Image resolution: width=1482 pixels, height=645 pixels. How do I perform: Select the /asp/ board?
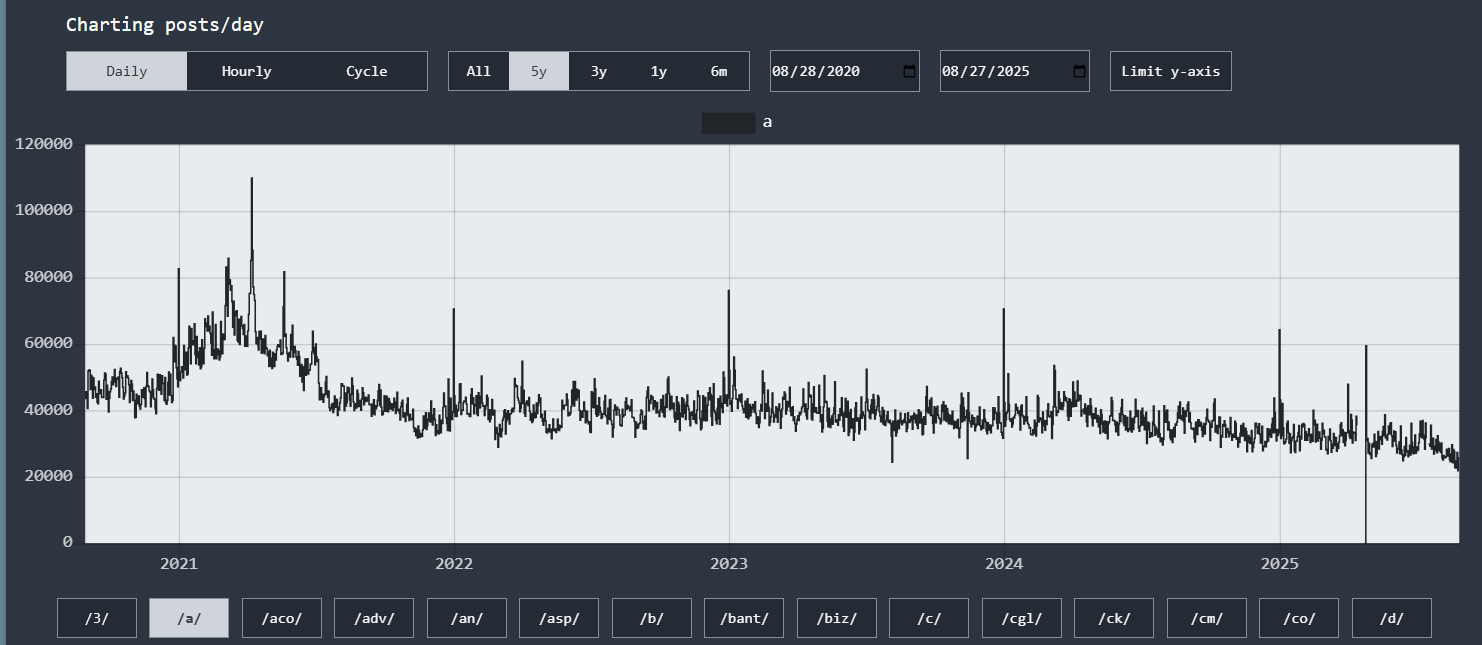559,618
